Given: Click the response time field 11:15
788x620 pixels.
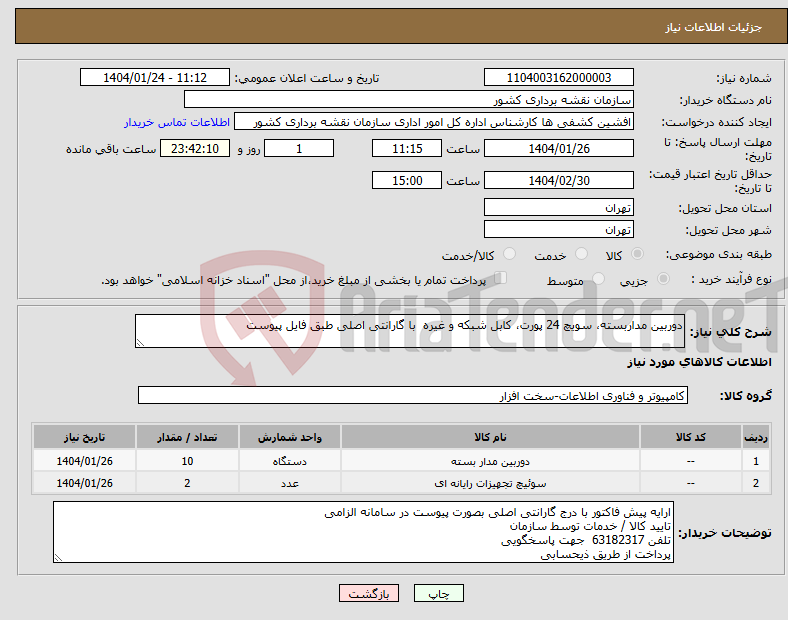Looking at the screenshot, I should [x=407, y=148].
